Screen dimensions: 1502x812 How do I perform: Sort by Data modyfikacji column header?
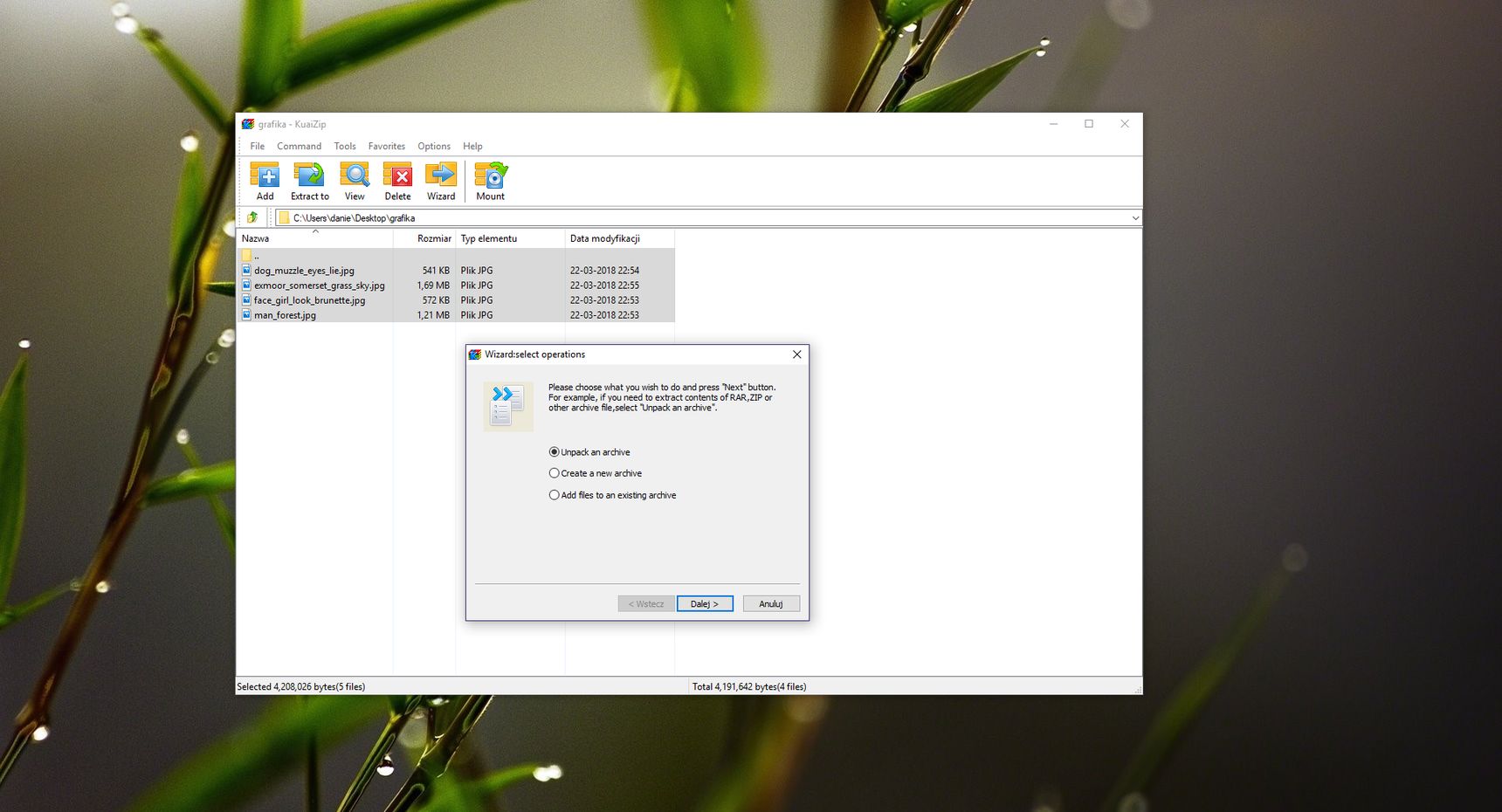[x=619, y=238]
